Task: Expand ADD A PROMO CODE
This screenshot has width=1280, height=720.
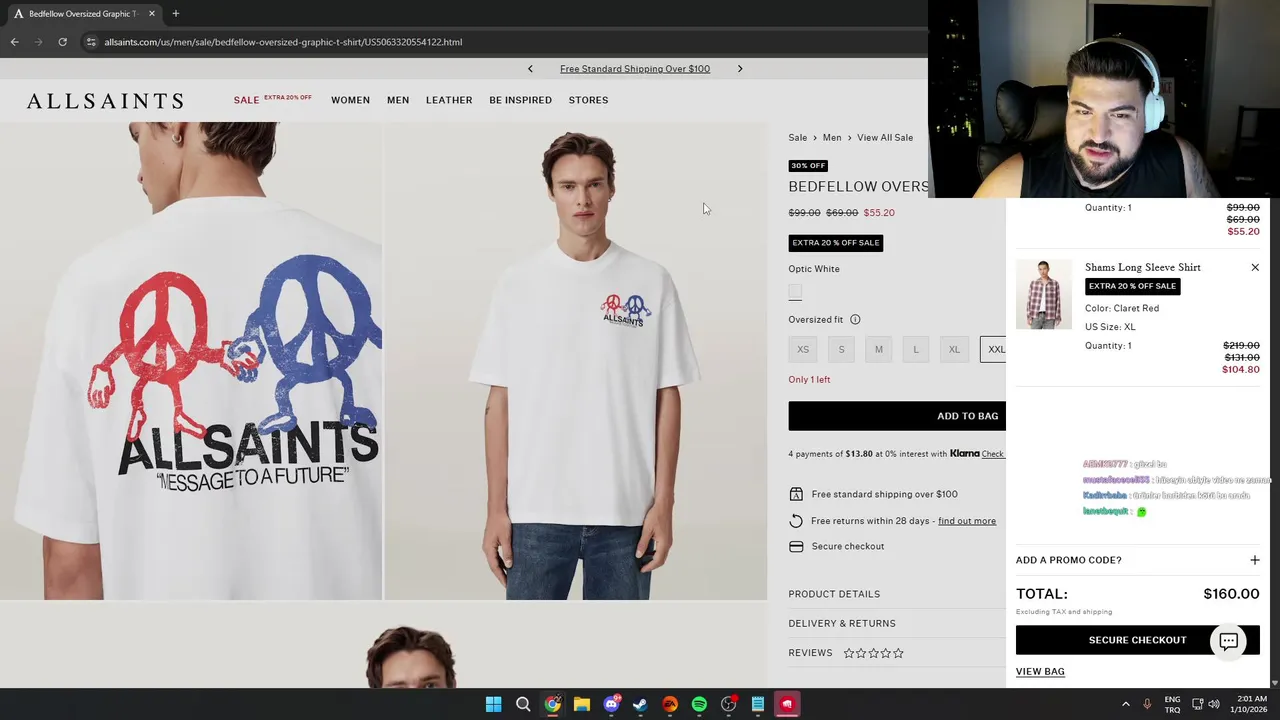Action: (x=1138, y=560)
